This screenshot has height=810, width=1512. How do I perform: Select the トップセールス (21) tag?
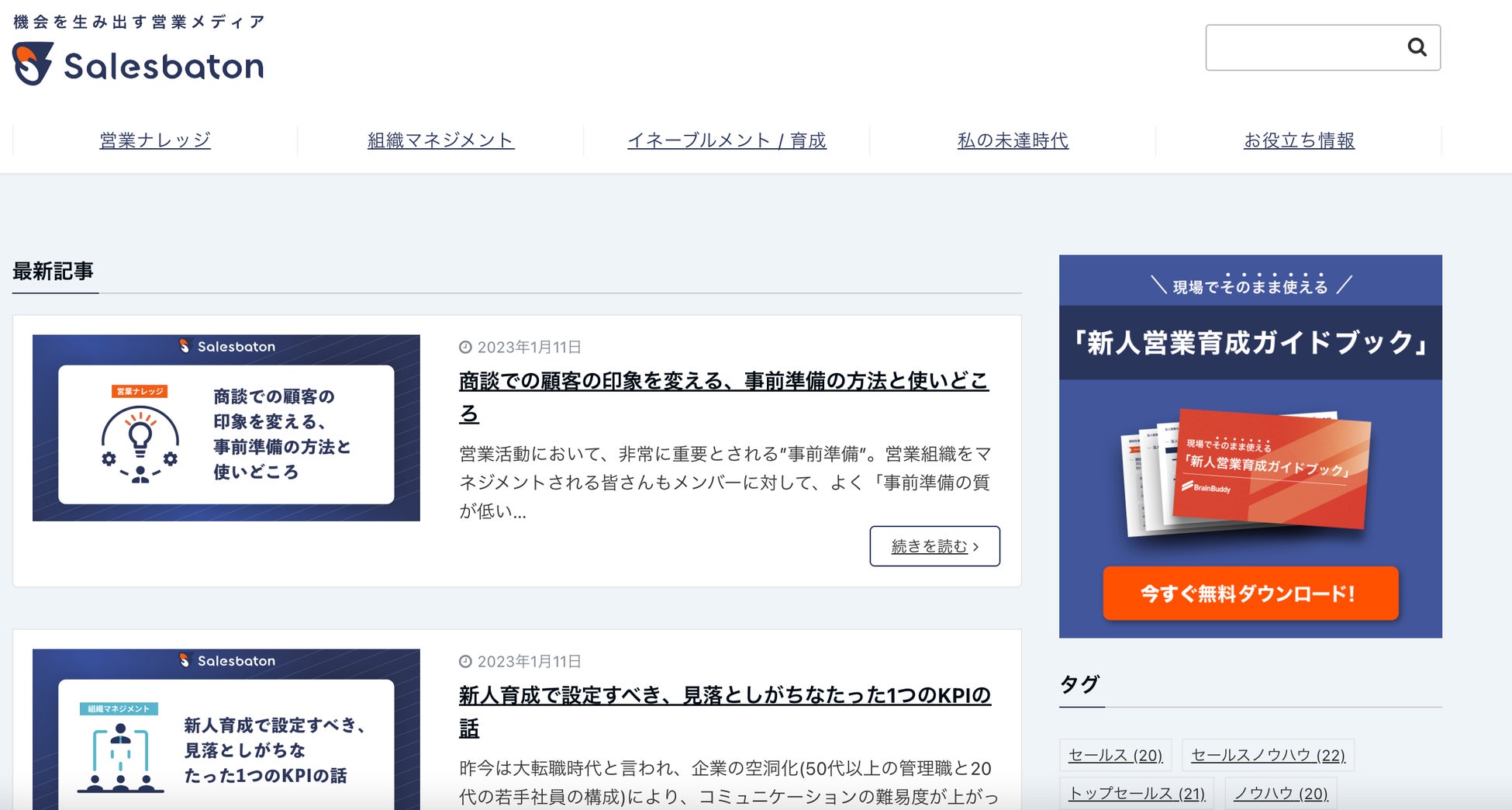pyautogui.click(x=1137, y=793)
